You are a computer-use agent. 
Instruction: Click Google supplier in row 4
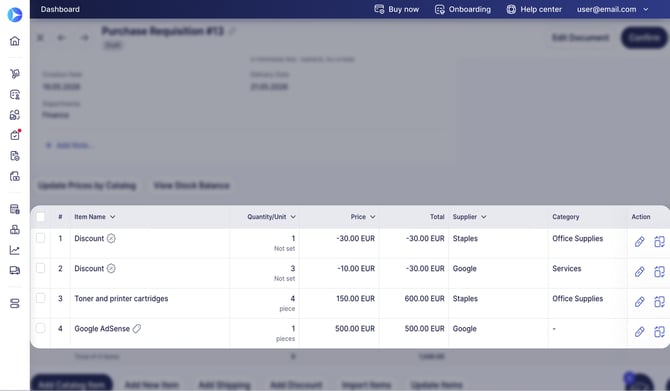[464, 329]
